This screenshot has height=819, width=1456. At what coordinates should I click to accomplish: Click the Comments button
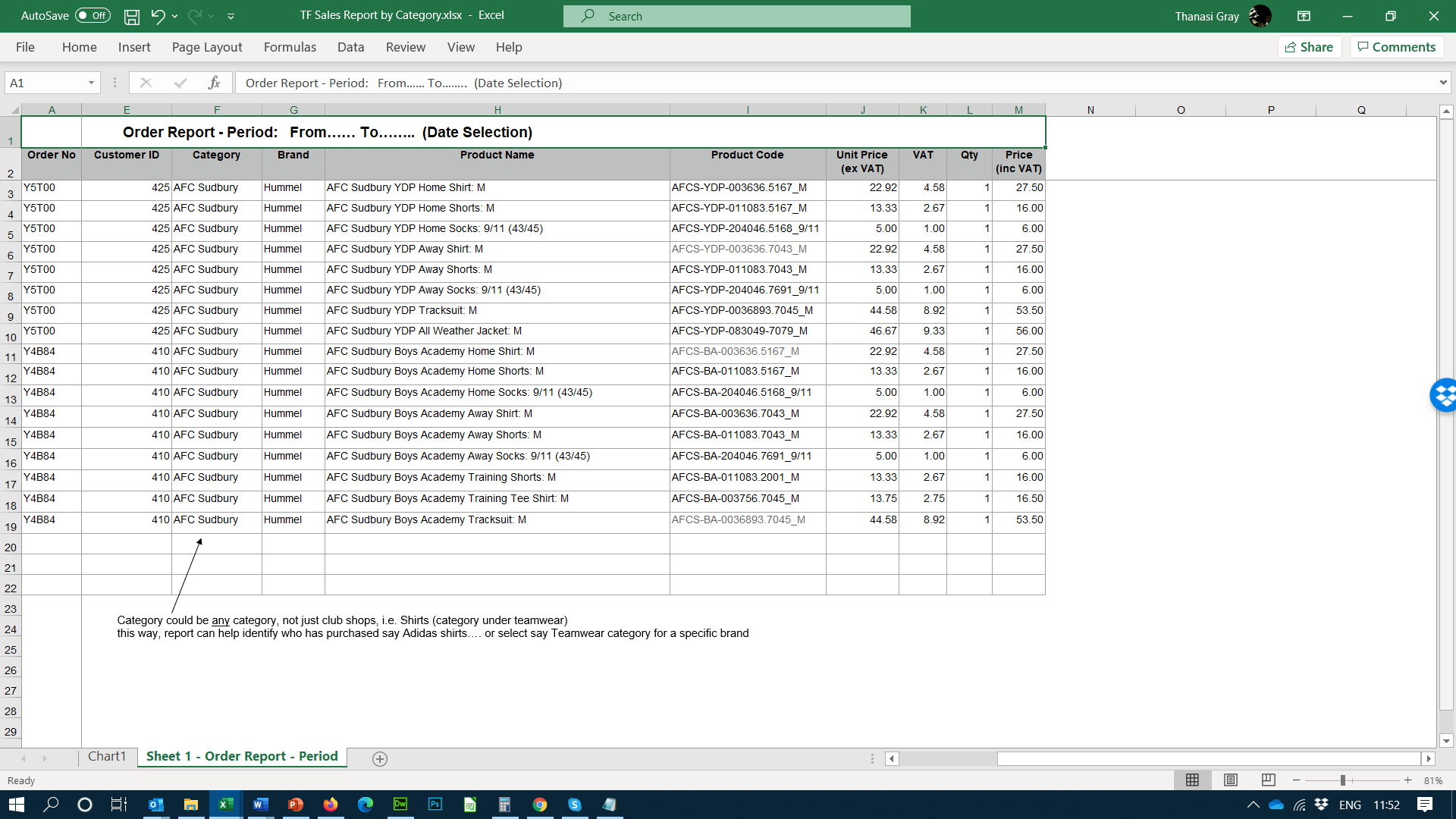coord(1396,47)
